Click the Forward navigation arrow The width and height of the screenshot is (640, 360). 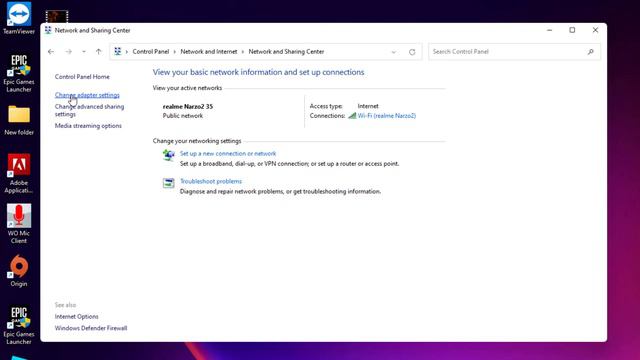pos(69,52)
